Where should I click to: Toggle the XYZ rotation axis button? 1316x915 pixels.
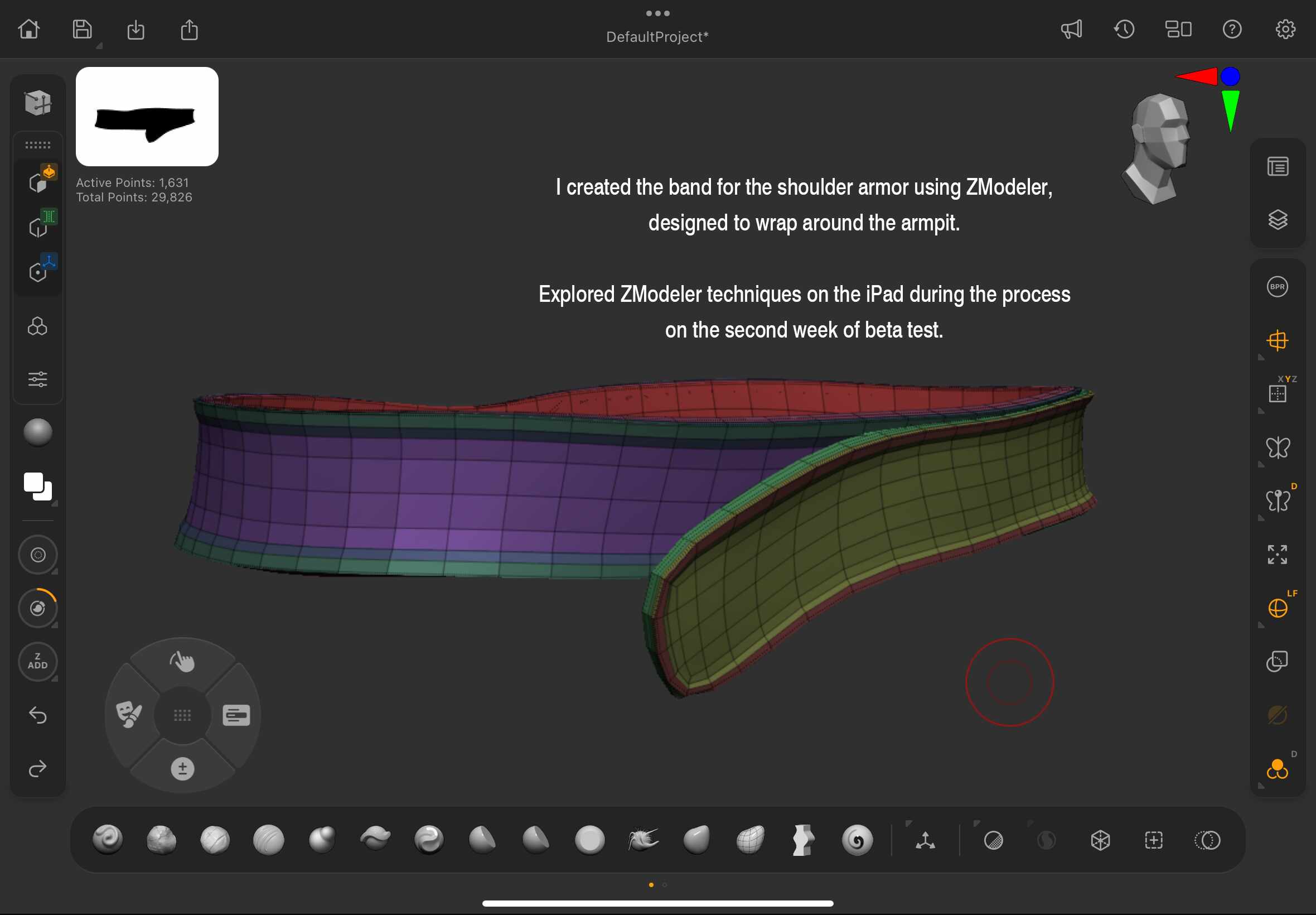[x=1278, y=393]
